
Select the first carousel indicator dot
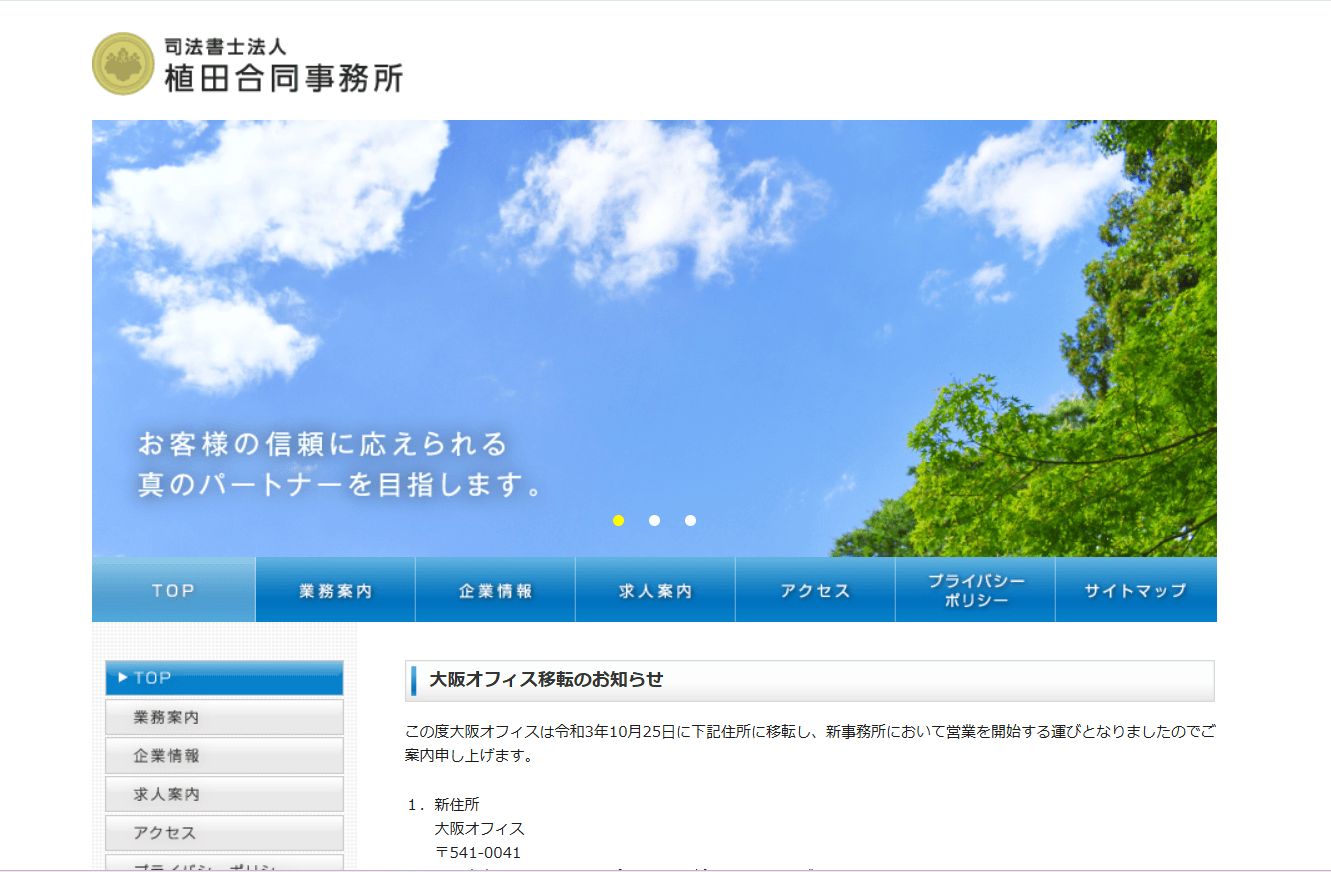pyautogui.click(x=618, y=520)
